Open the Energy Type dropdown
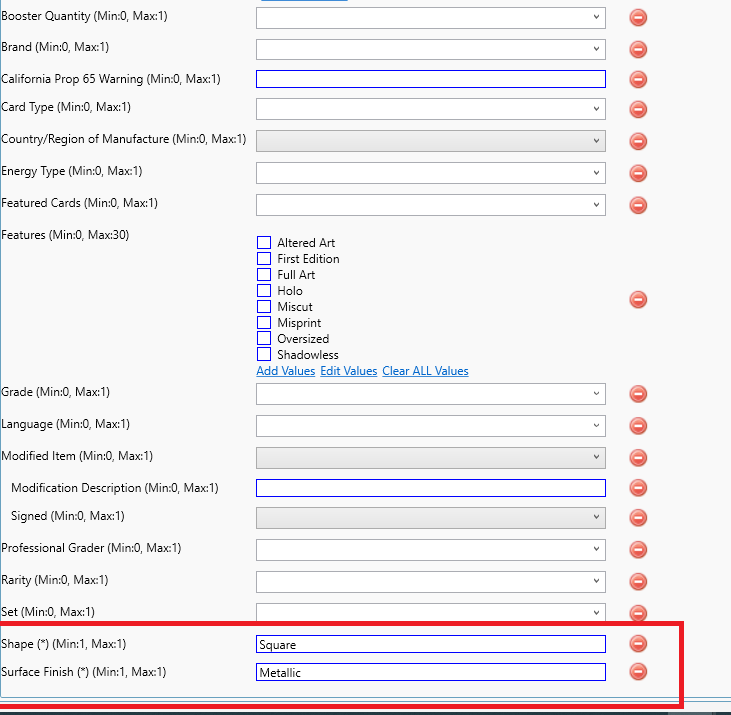Screen dimensions: 731x715 431,173
